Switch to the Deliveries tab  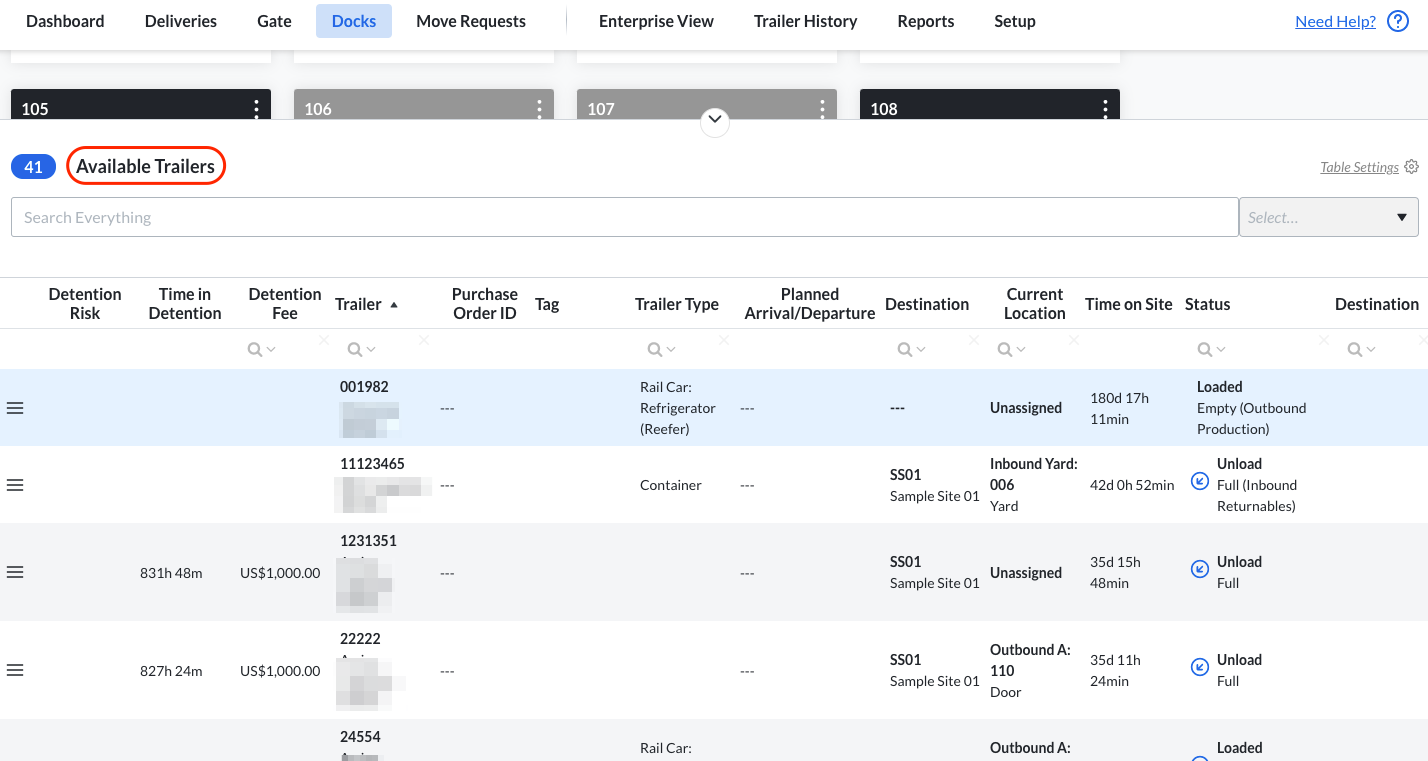(x=180, y=21)
